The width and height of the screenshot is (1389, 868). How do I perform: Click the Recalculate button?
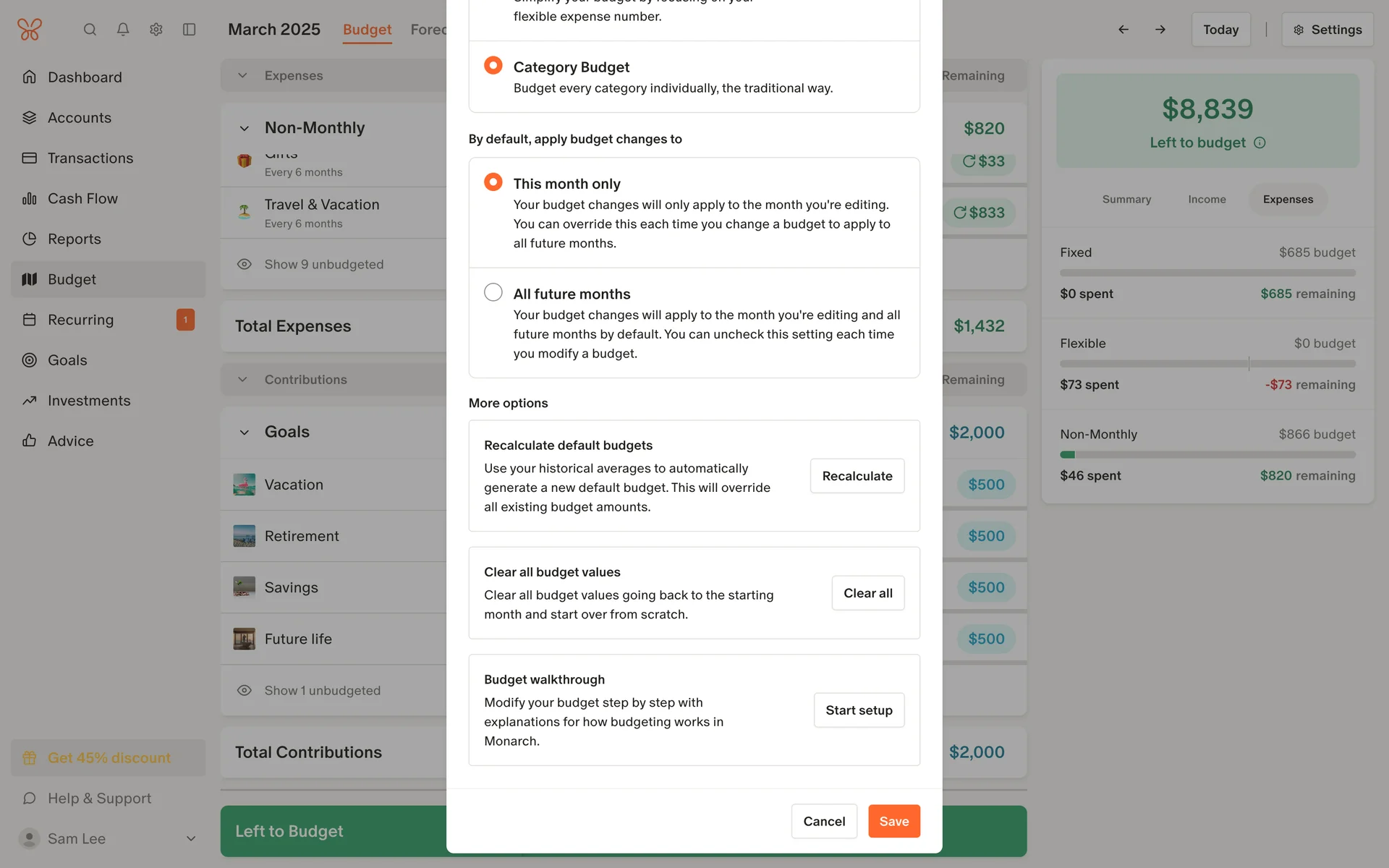click(x=857, y=476)
